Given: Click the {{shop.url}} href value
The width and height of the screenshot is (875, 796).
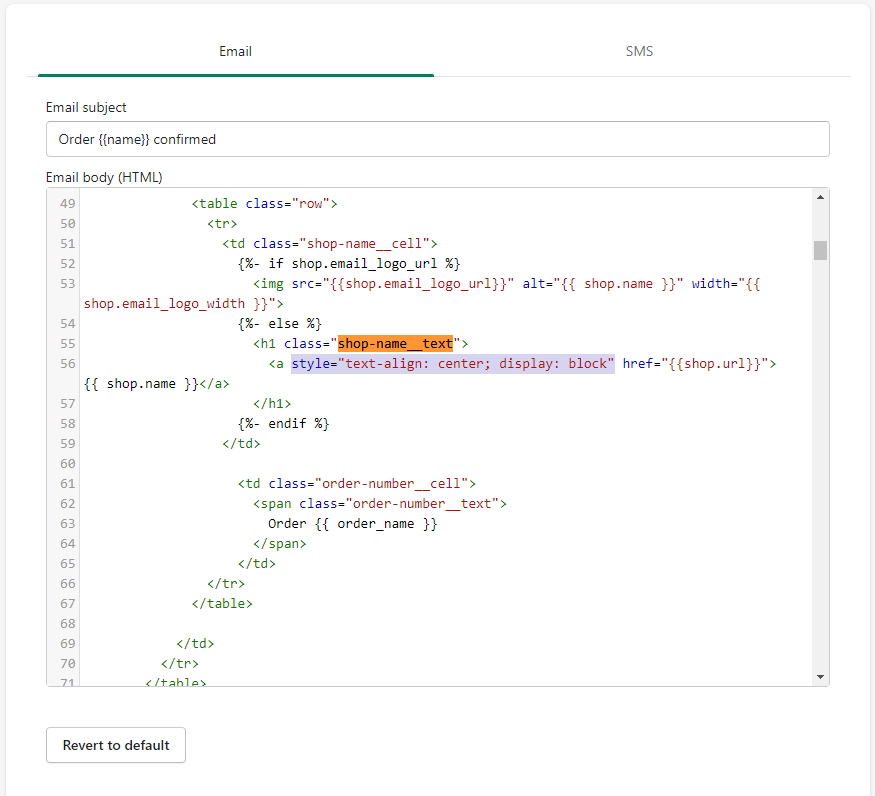Looking at the screenshot, I should coord(721,363).
